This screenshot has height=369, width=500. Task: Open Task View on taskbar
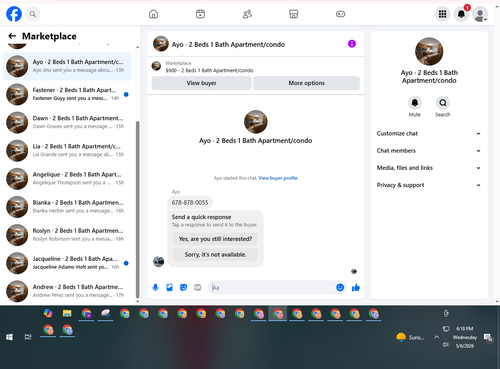coord(28,337)
